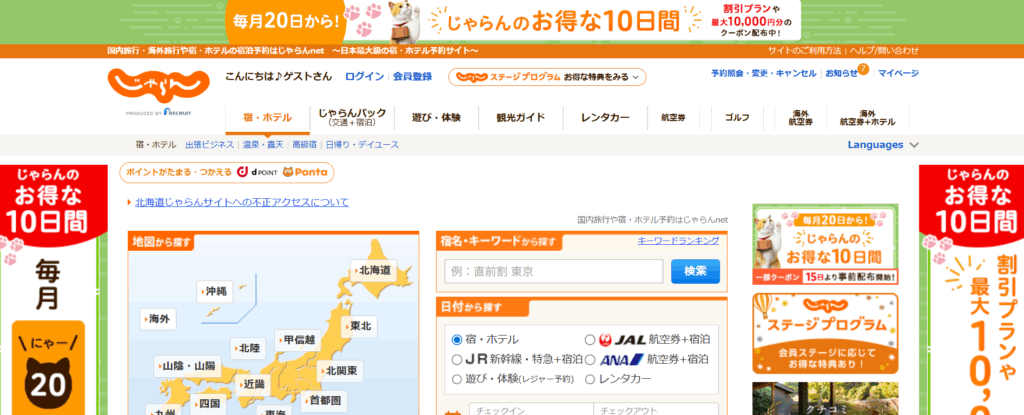Open 北海道じゃらんサイトへの不正アクセスについて notice
Viewport: 1024px width, 415px height.
(242, 203)
